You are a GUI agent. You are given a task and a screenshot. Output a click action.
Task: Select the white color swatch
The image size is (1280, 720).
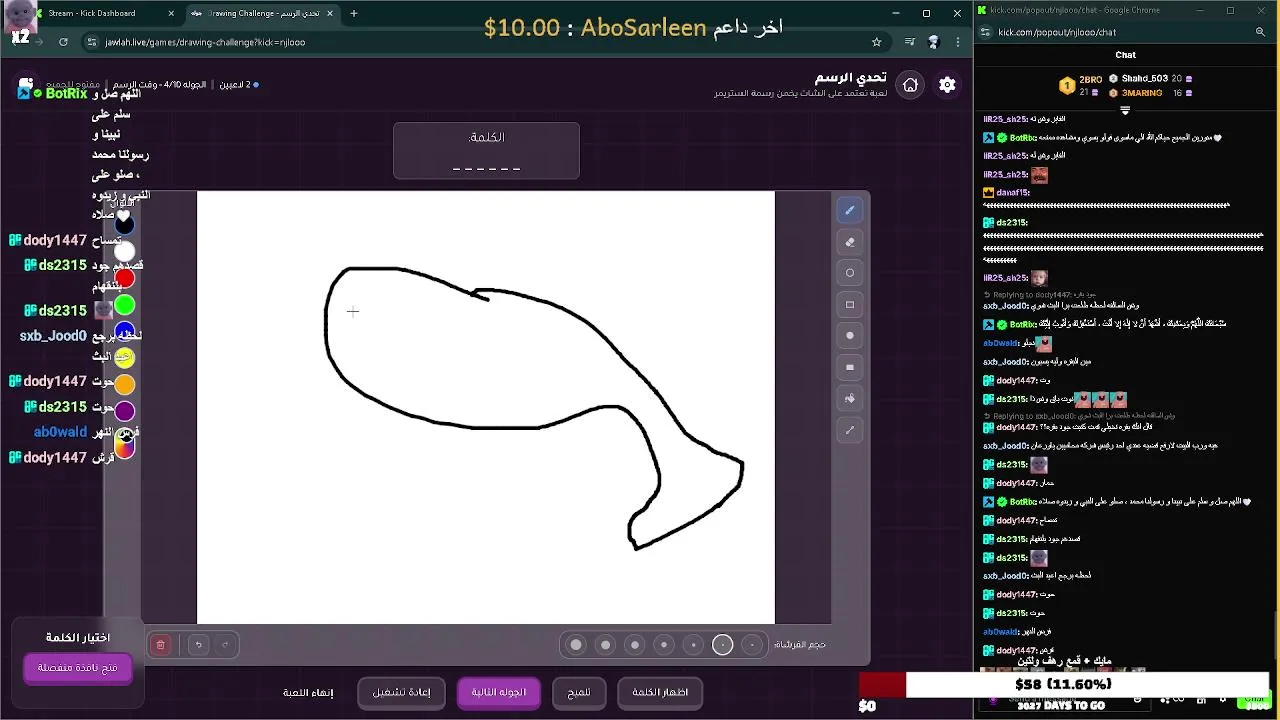[124, 252]
